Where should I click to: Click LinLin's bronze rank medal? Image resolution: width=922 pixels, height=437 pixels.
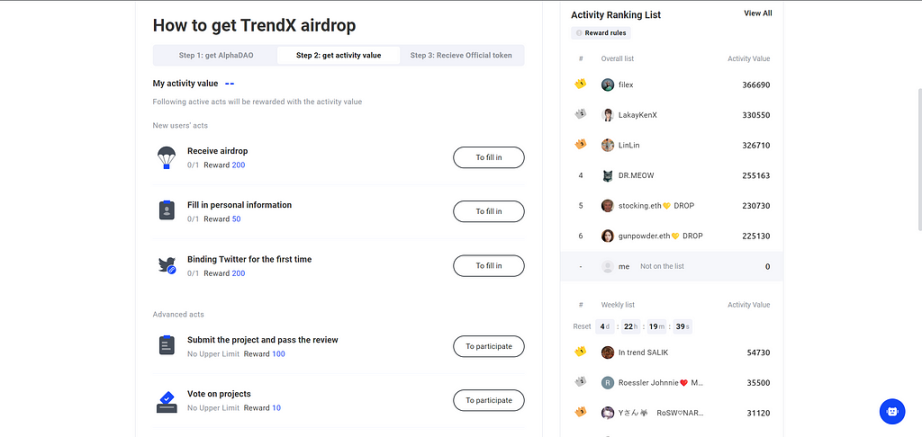point(580,144)
